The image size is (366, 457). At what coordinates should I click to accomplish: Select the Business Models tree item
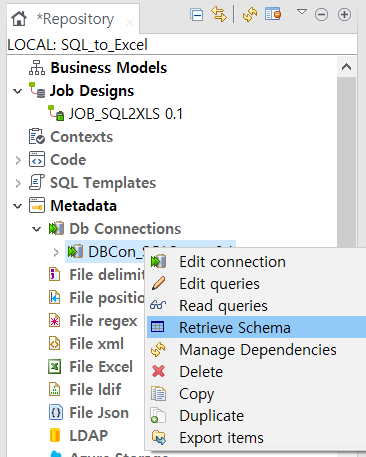point(108,68)
